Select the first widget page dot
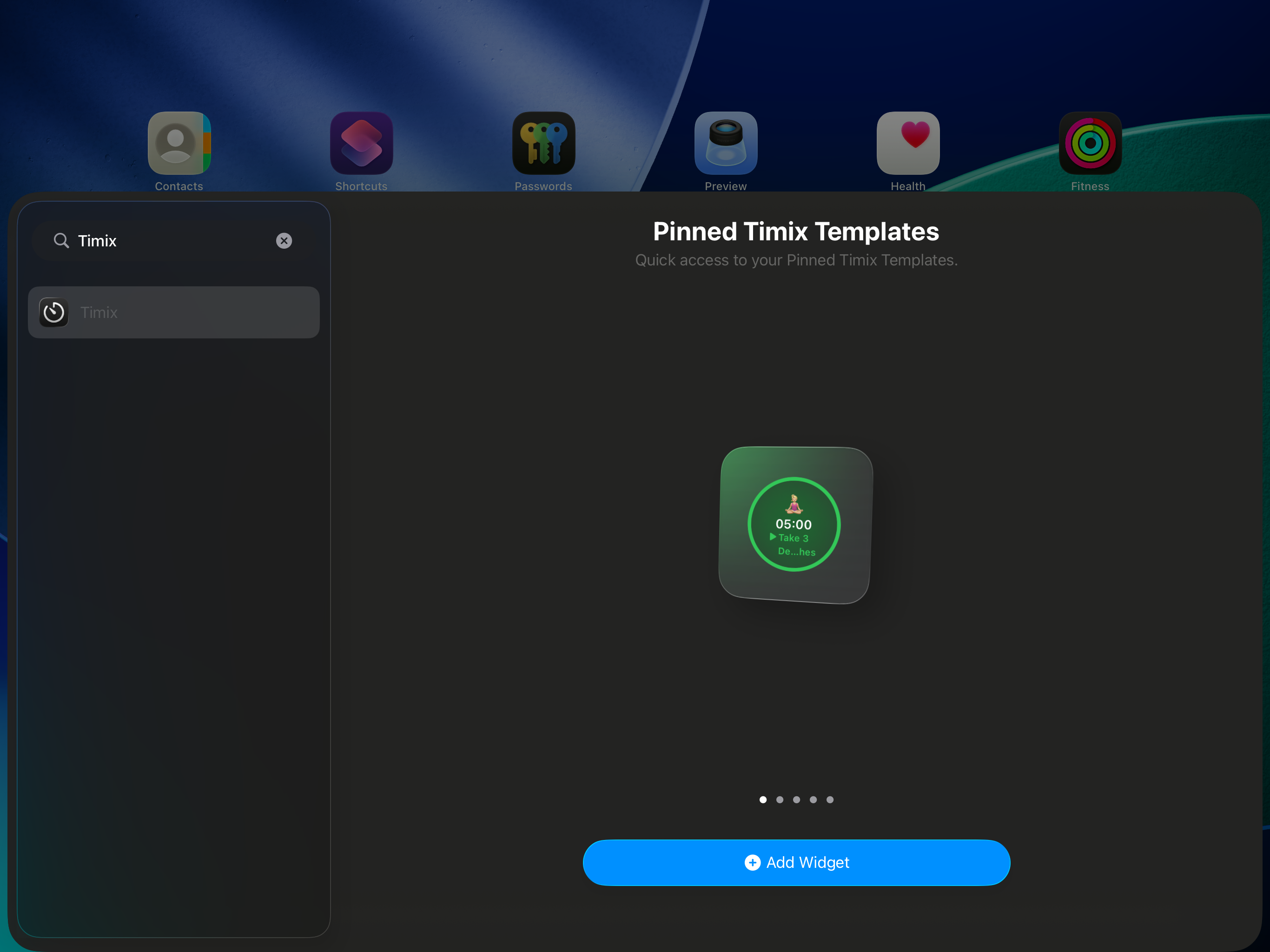Image resolution: width=1270 pixels, height=952 pixels. pyautogui.click(x=763, y=799)
